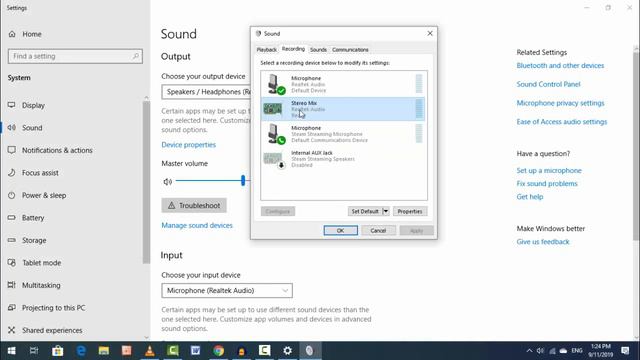Click Fix sound problems link
The height and width of the screenshot is (360, 640).
547,183
